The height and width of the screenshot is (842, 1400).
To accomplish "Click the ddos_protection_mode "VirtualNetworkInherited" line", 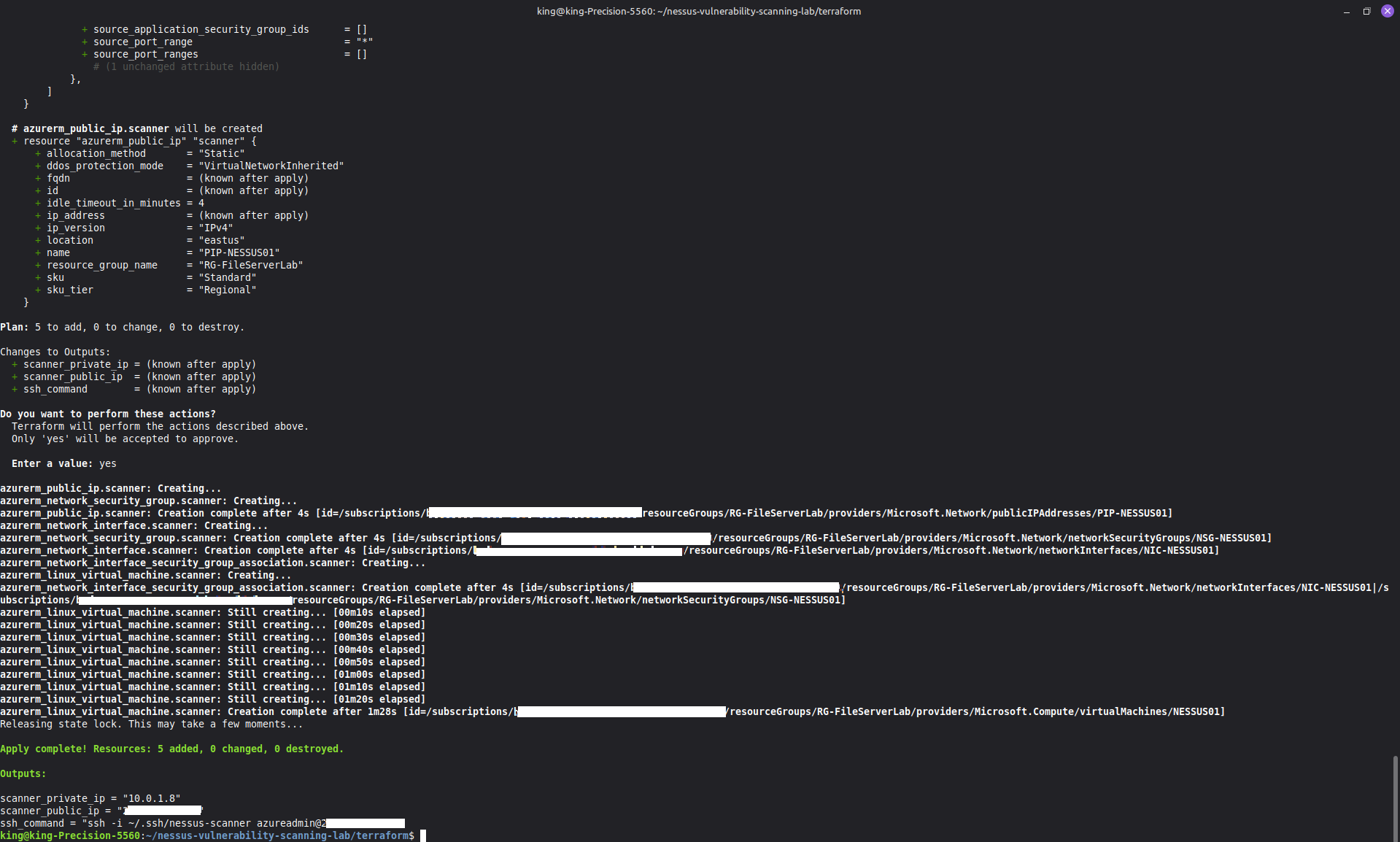I will (x=190, y=166).
